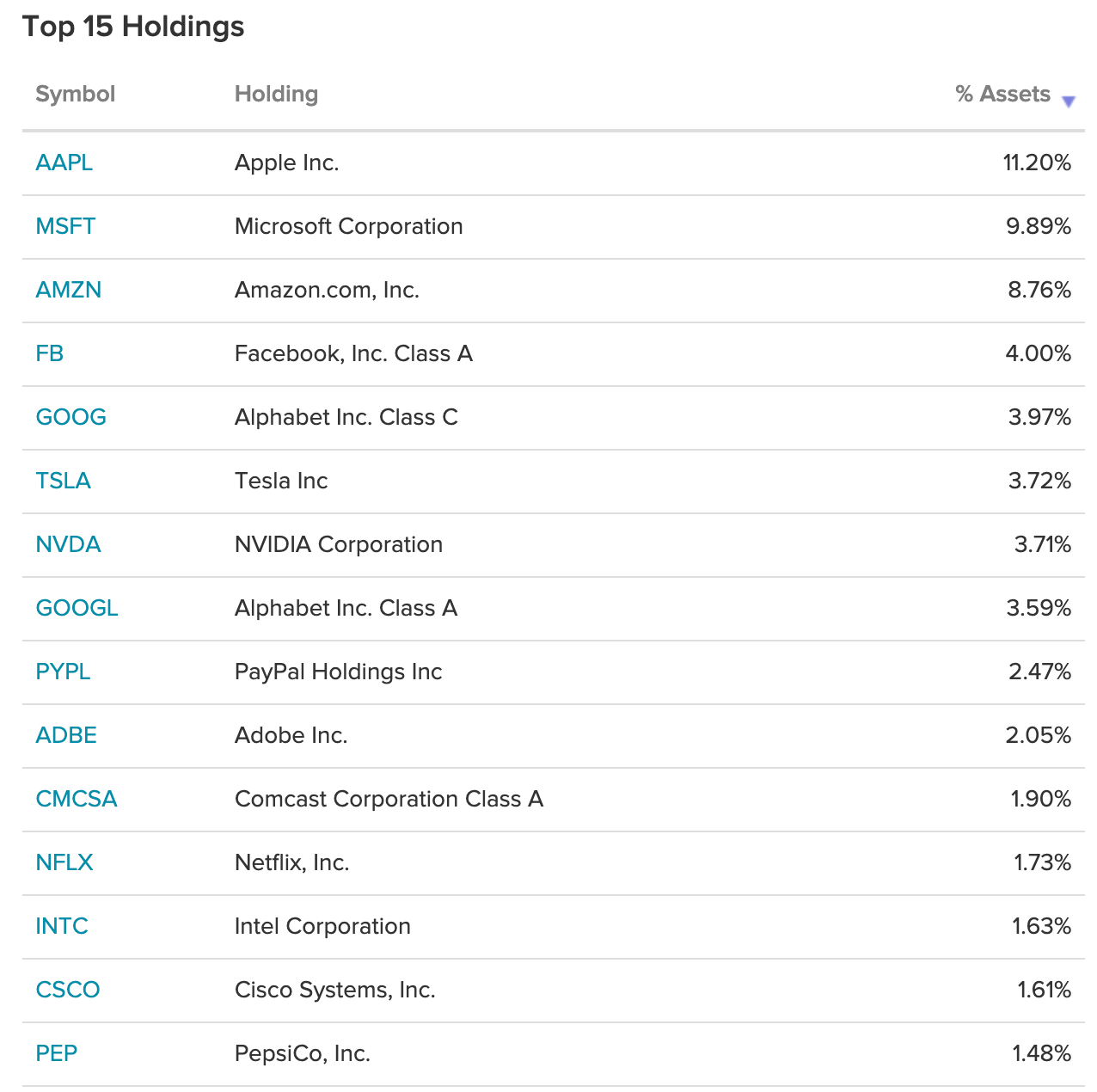Open the NFLX ticker link
The image size is (1097, 1092).
[64, 862]
